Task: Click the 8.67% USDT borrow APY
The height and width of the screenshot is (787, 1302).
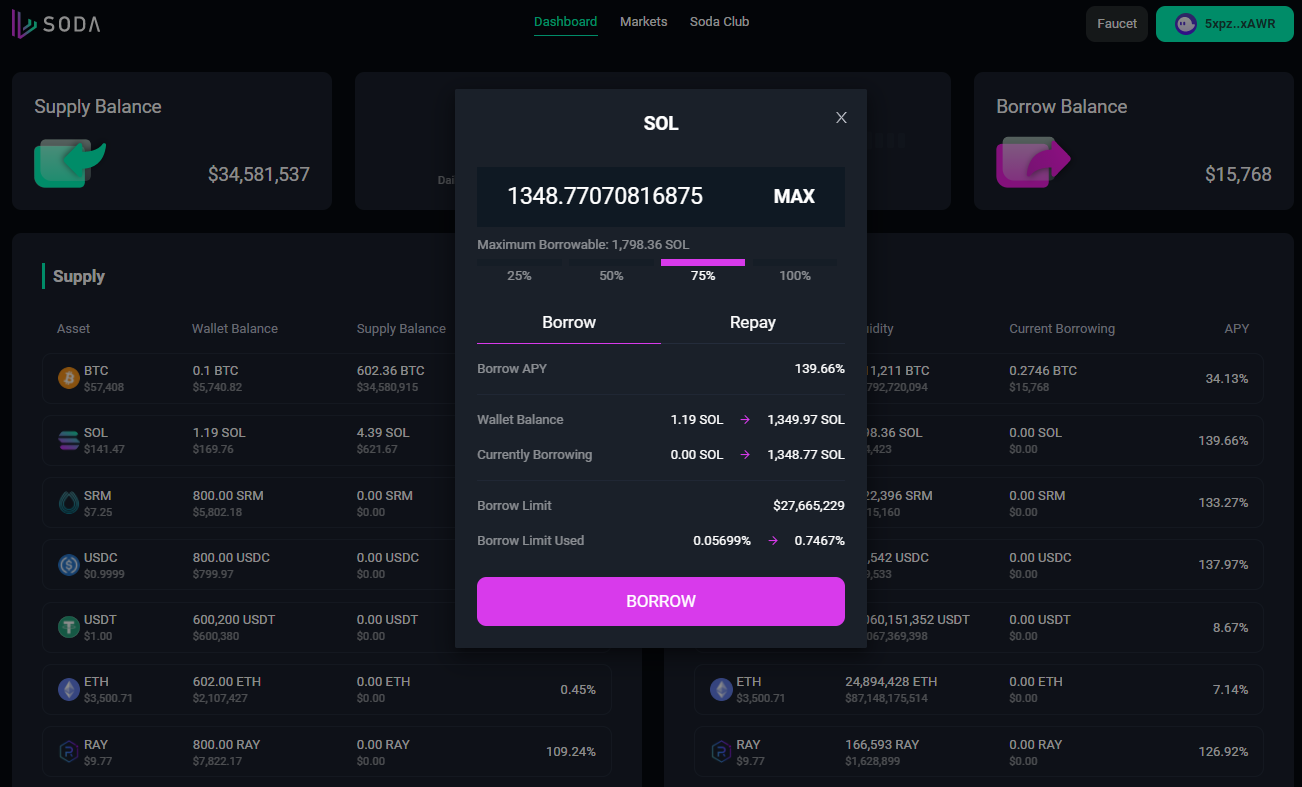Action: pyautogui.click(x=1230, y=627)
